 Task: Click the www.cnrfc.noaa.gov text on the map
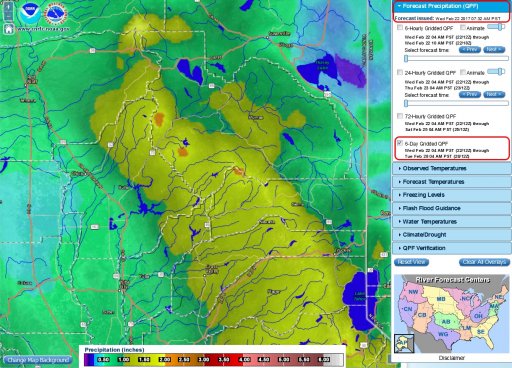tap(43, 29)
